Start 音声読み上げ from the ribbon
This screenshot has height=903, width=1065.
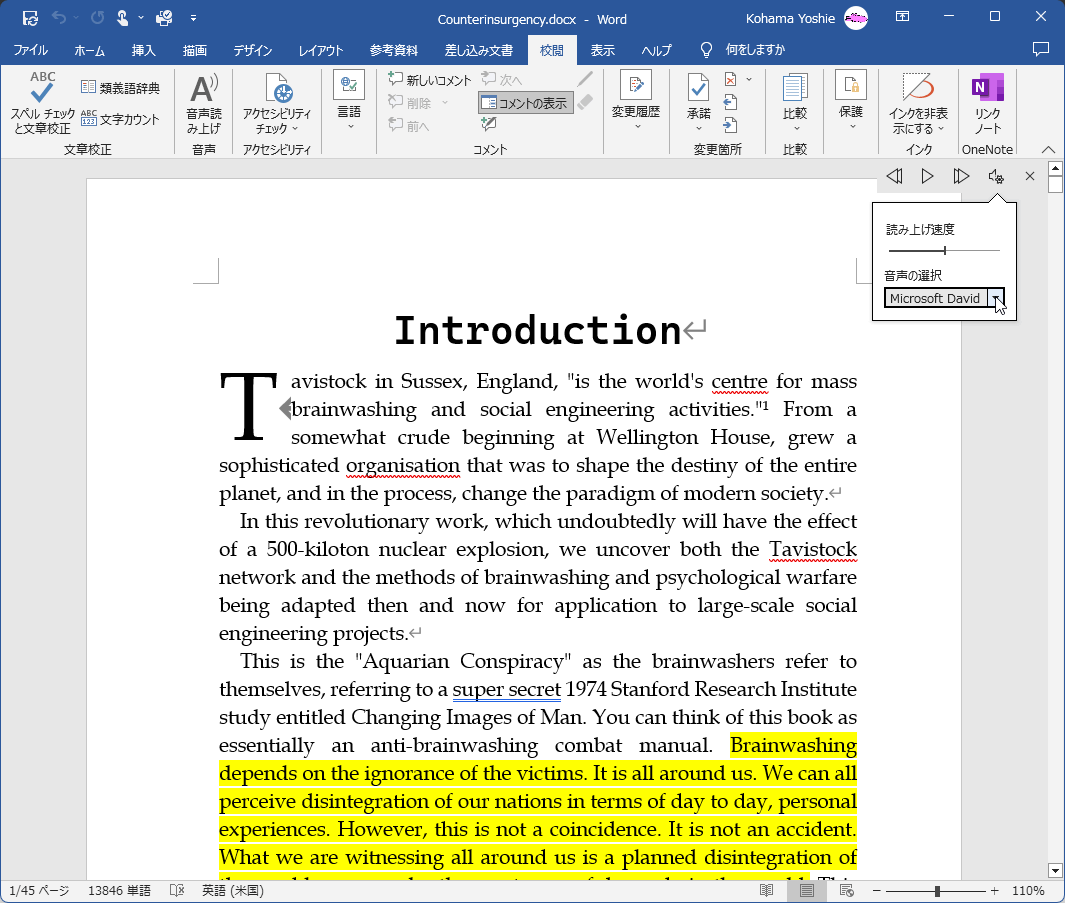[x=204, y=104]
